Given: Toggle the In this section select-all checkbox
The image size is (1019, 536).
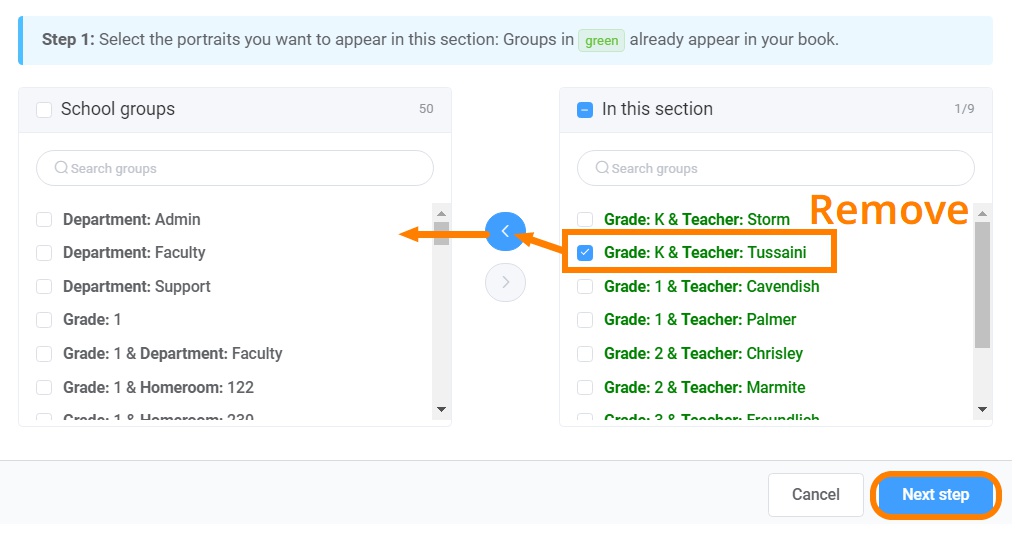Looking at the screenshot, I should (585, 109).
